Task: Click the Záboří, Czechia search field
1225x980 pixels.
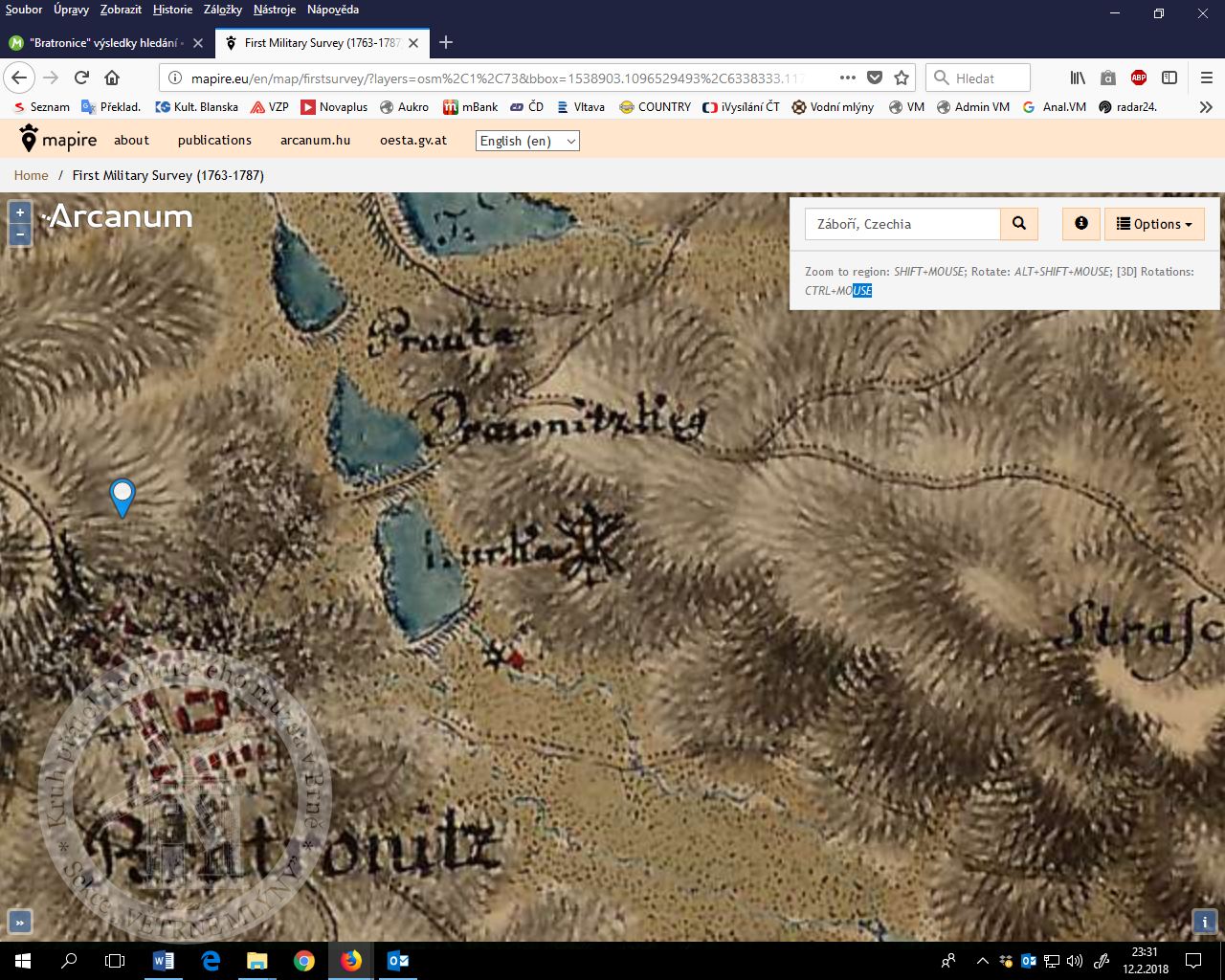Action: pyautogui.click(x=902, y=224)
